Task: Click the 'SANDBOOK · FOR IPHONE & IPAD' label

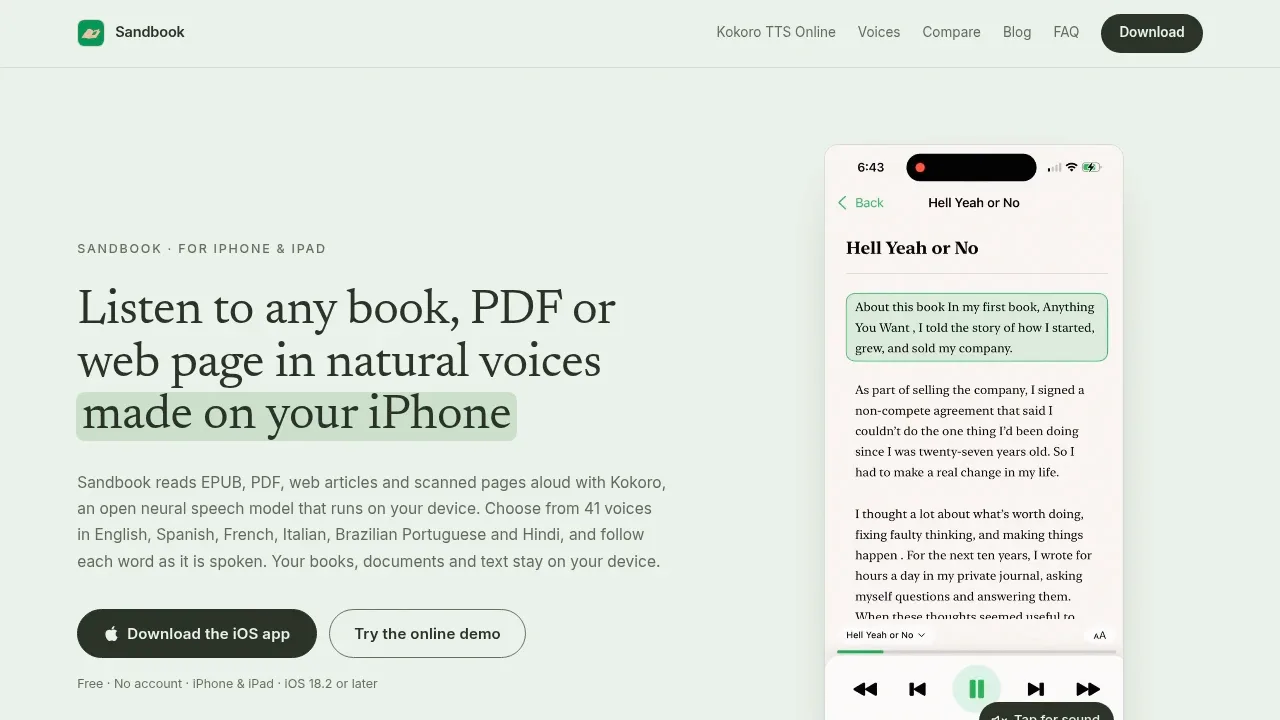Action: click(x=202, y=249)
